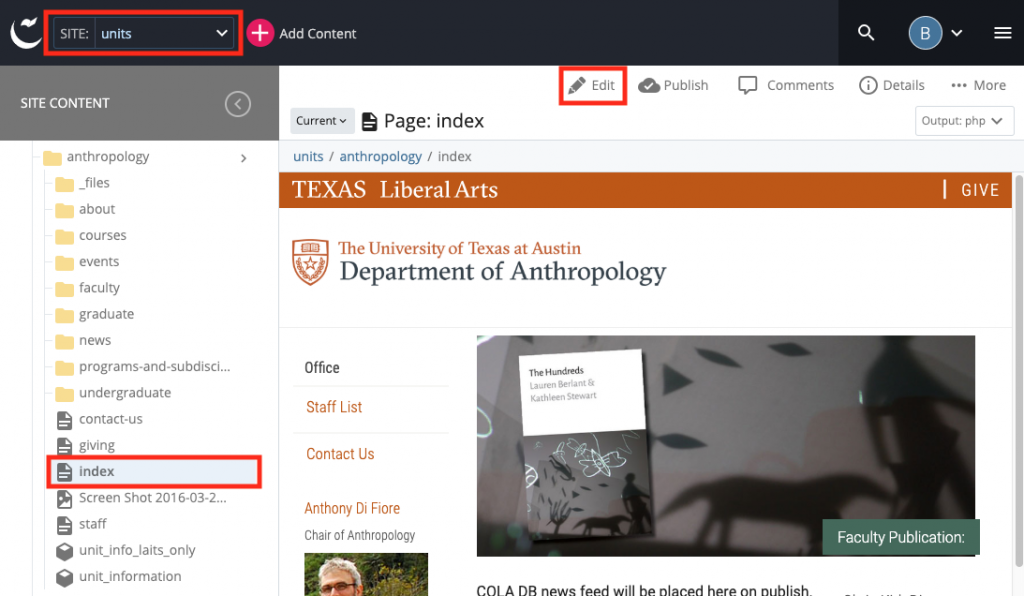The height and width of the screenshot is (596, 1024).
Task: Click the Chair of Anthropology text
Action: pos(359,535)
